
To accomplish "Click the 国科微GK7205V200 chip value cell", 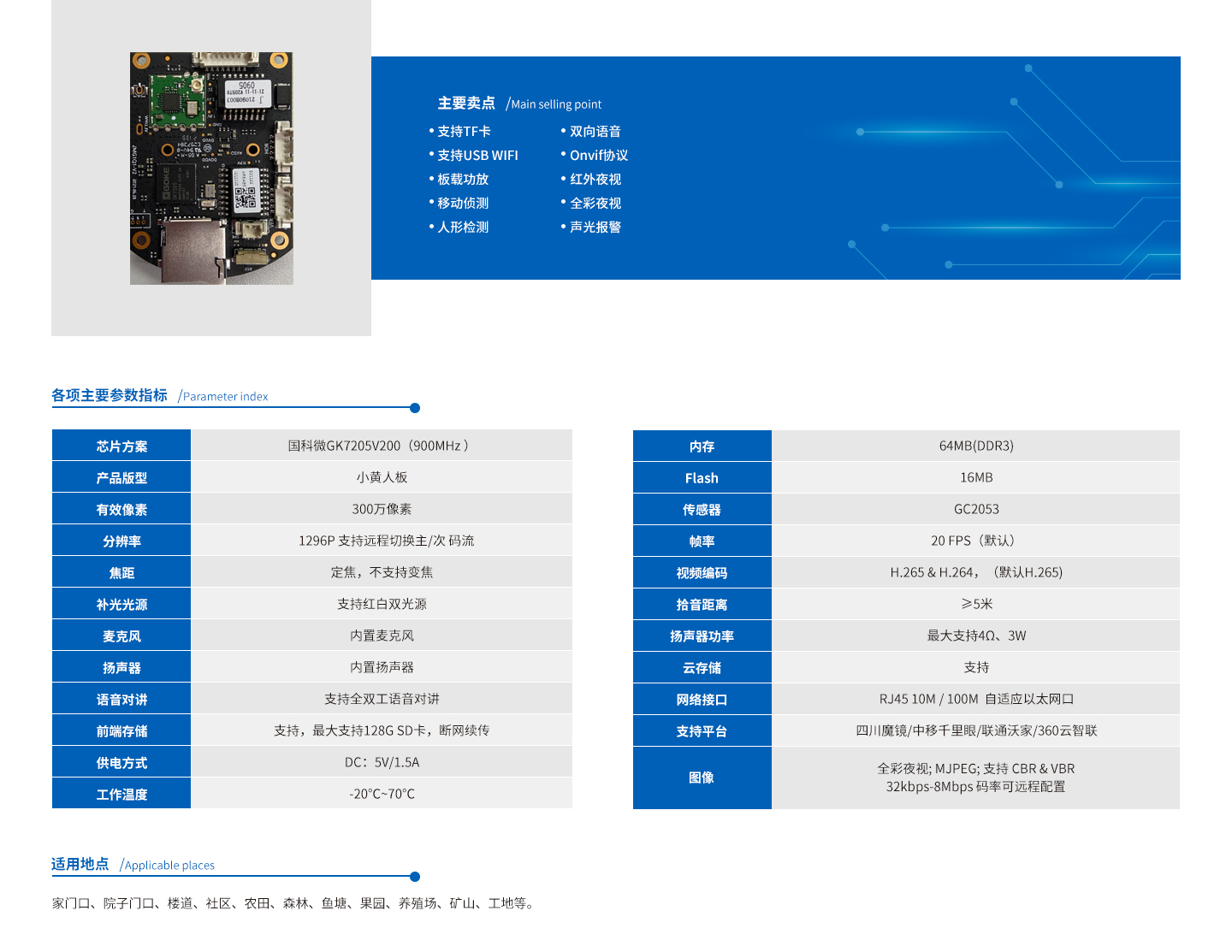I will click(x=381, y=446).
